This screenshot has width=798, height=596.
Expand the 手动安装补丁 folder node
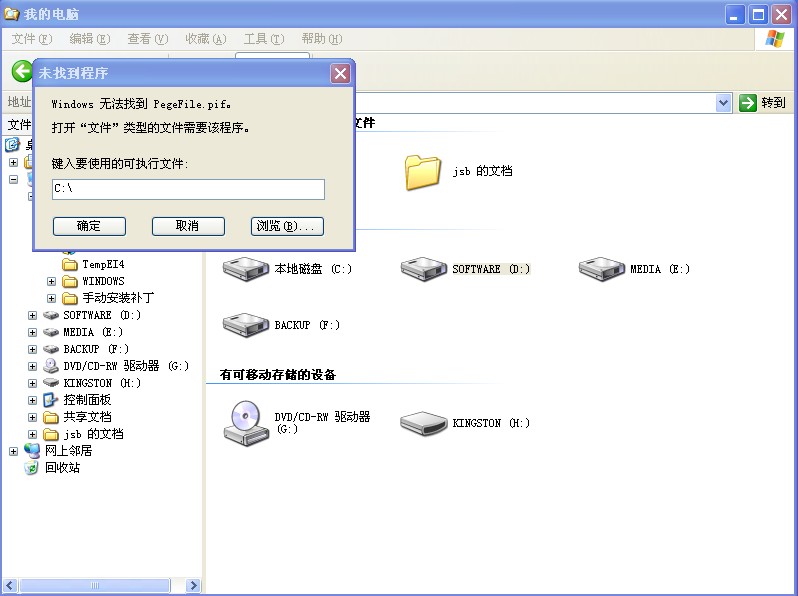click(51, 298)
